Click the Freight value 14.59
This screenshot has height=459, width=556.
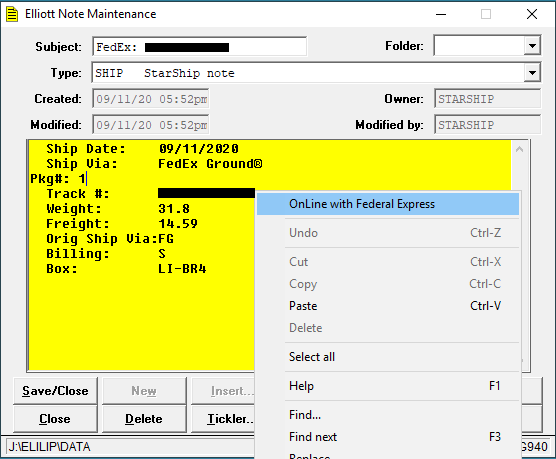click(x=178, y=224)
